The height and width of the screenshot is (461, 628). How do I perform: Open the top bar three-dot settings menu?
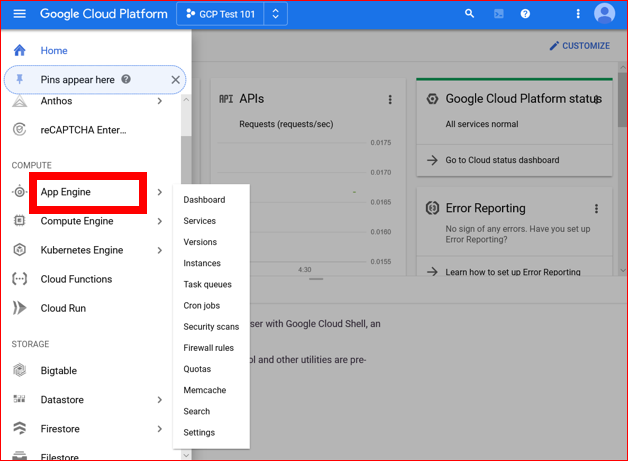click(578, 14)
